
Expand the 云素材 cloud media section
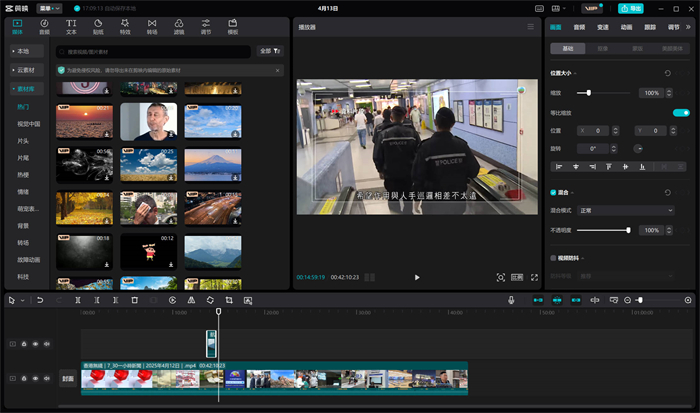27,70
